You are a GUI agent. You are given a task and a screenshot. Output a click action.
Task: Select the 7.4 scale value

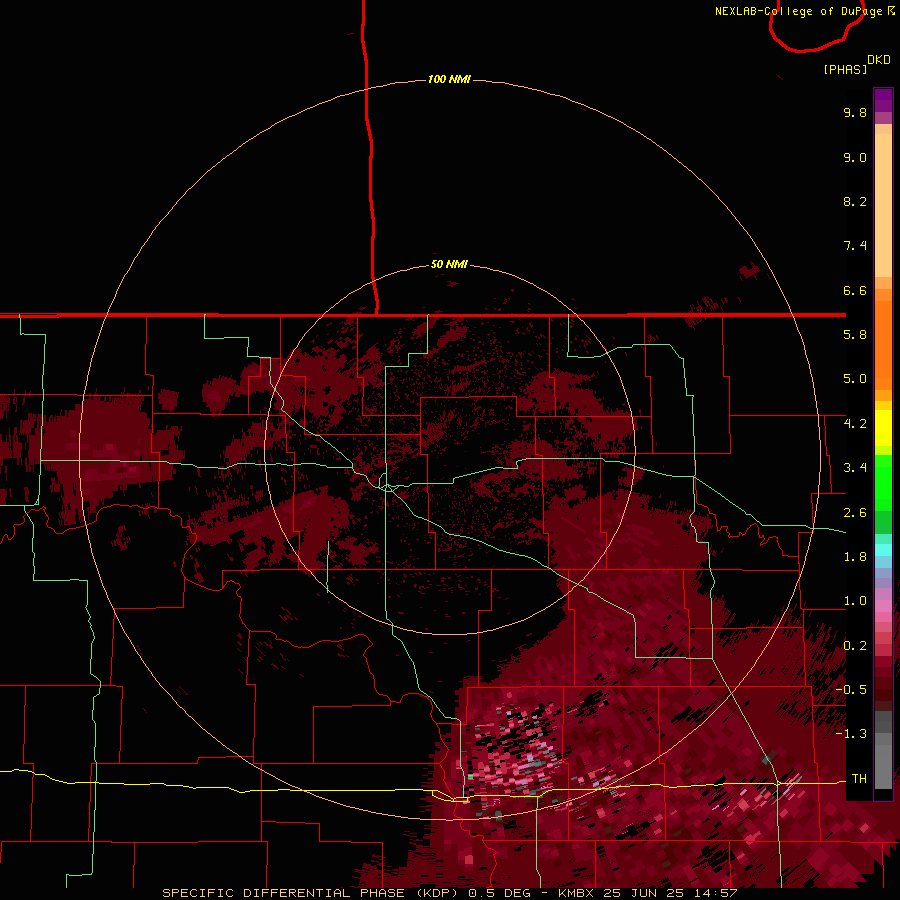pos(855,246)
